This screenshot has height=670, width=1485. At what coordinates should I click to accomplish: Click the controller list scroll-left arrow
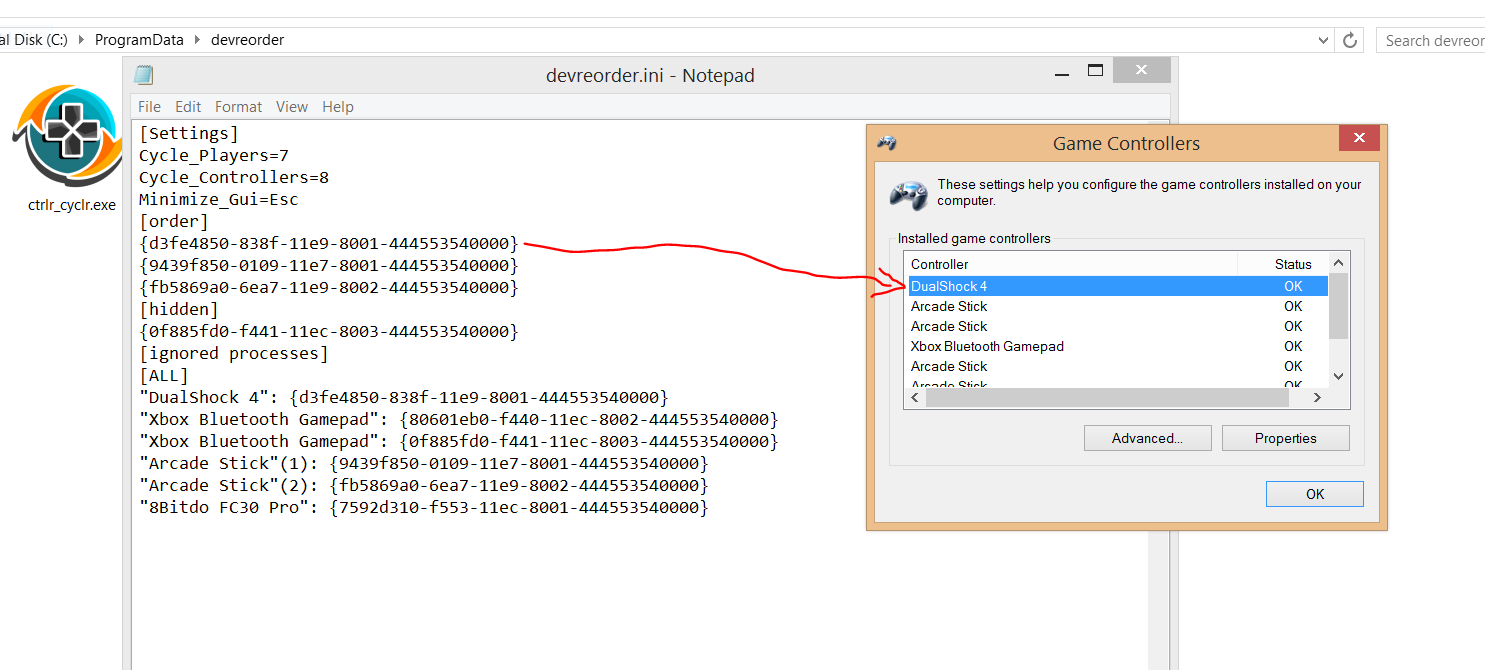(x=914, y=397)
